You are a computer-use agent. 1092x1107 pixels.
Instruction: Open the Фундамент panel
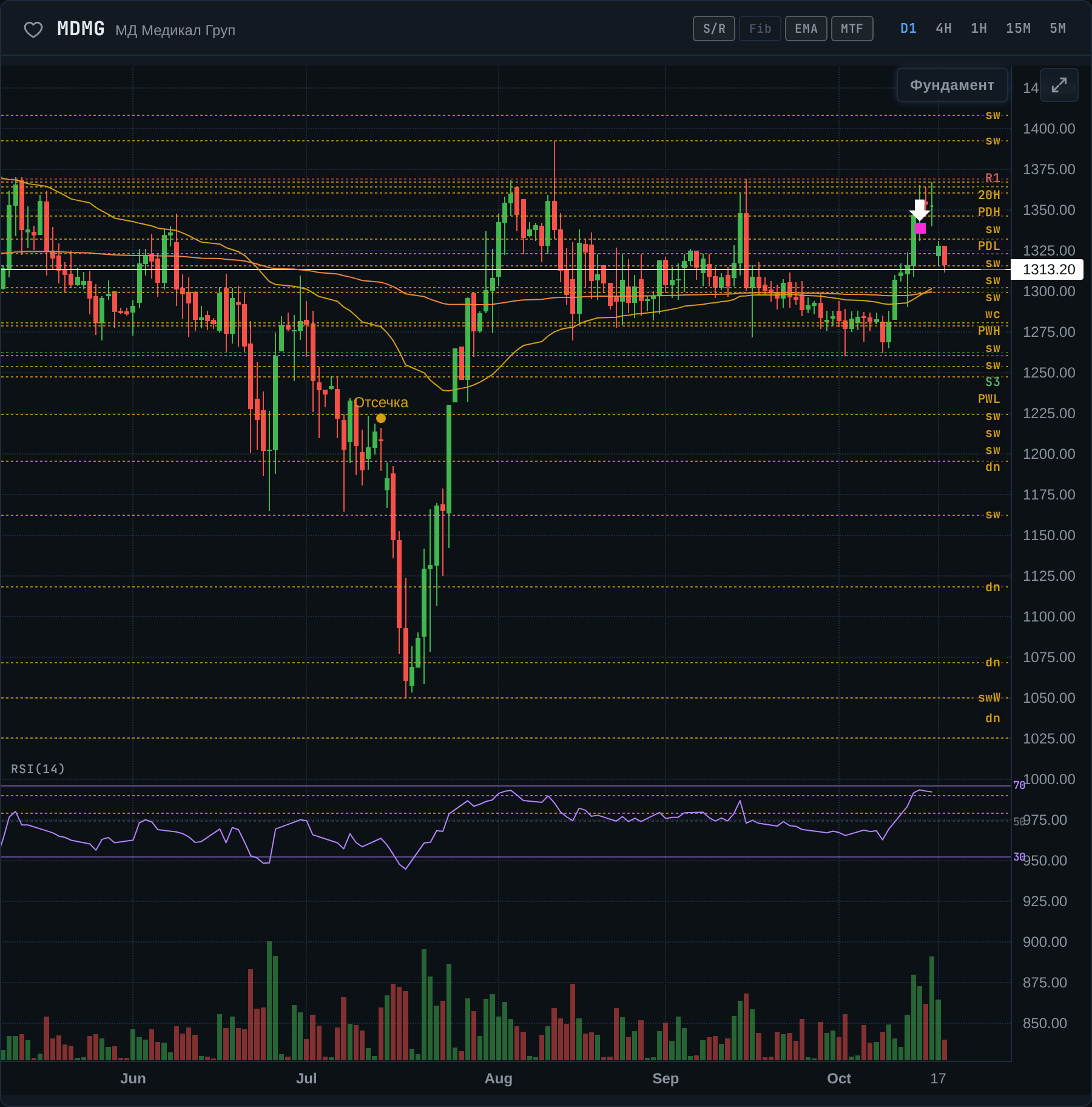(952, 85)
